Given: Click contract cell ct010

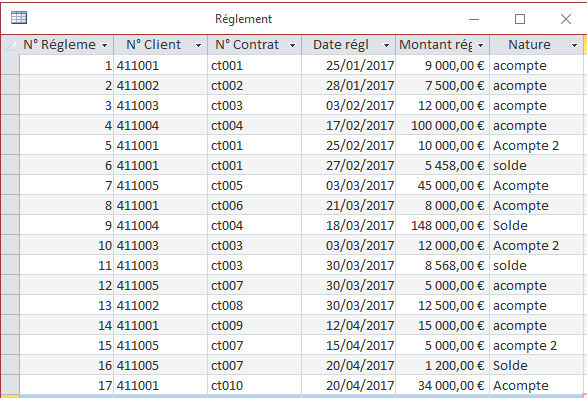Looking at the screenshot, I should pyautogui.click(x=255, y=385).
